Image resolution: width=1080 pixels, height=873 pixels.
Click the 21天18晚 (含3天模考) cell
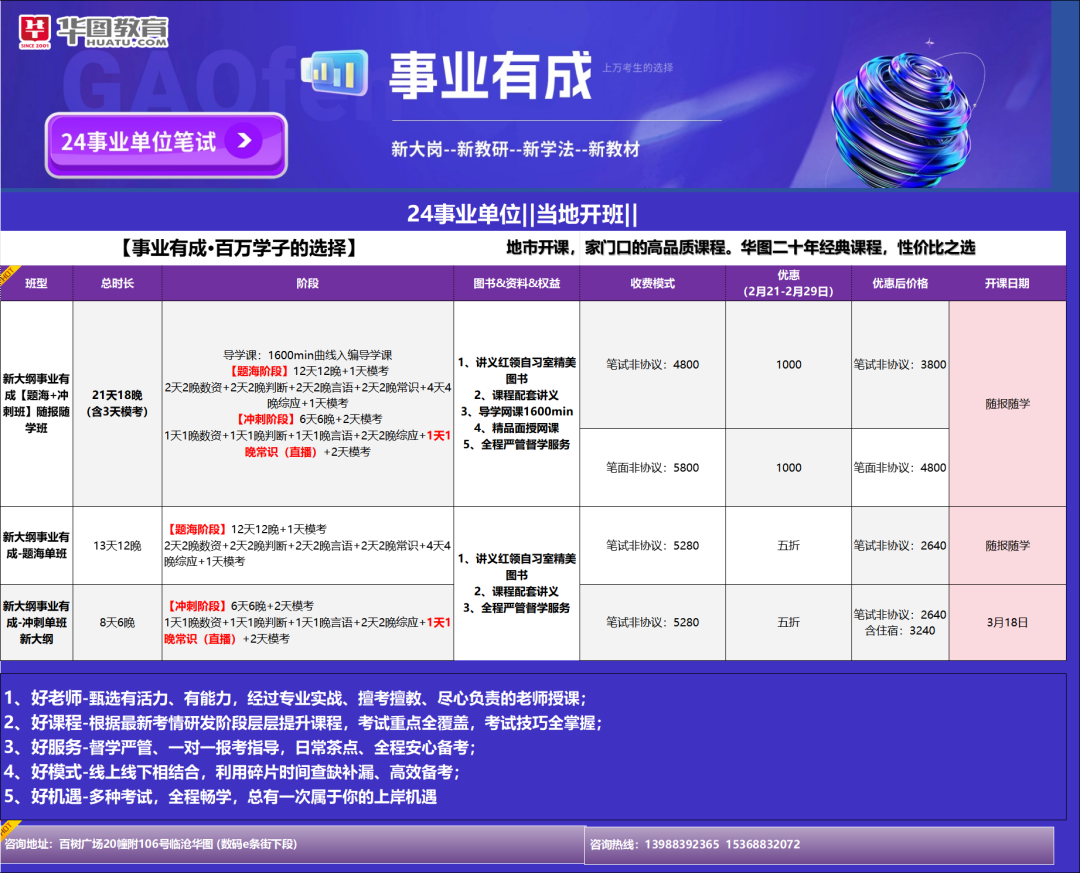pyautogui.click(x=117, y=403)
